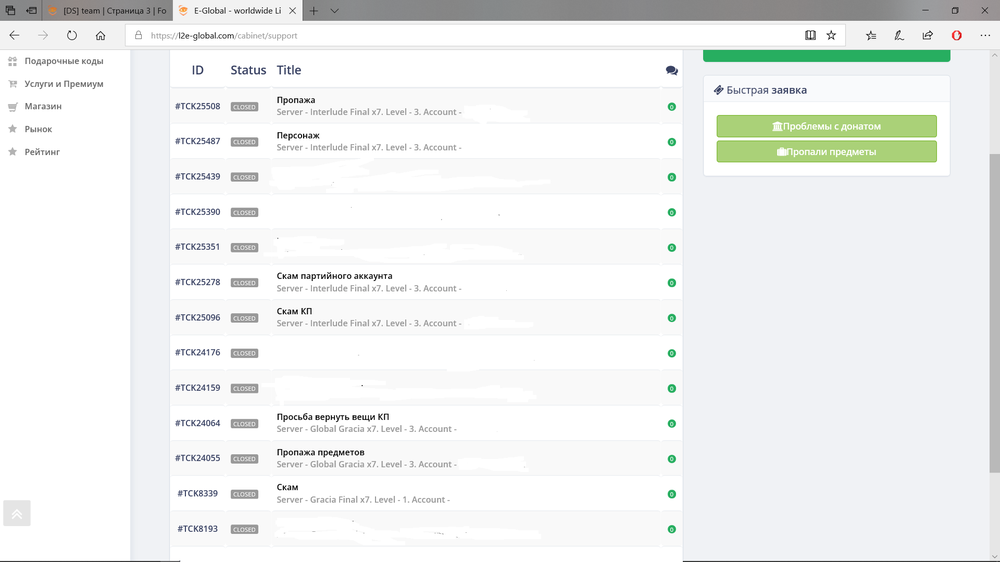Screen dimensions: 1000x562
Task: Add this page to favorites (star)
Action: pyautogui.click(x=831, y=35)
